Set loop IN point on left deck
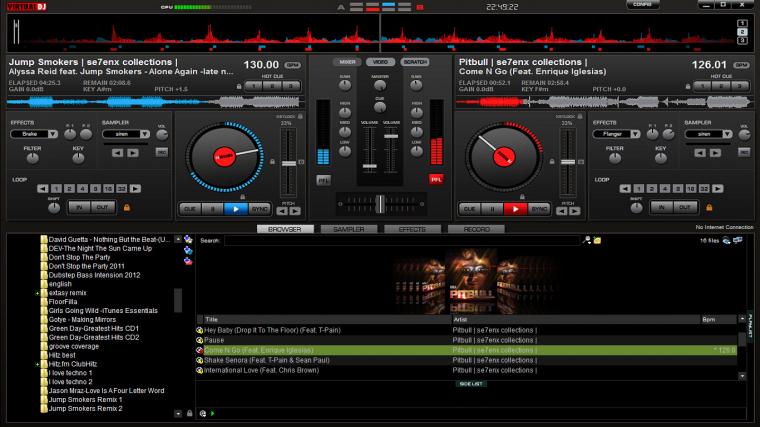Image resolution: width=760 pixels, height=427 pixels. click(79, 207)
